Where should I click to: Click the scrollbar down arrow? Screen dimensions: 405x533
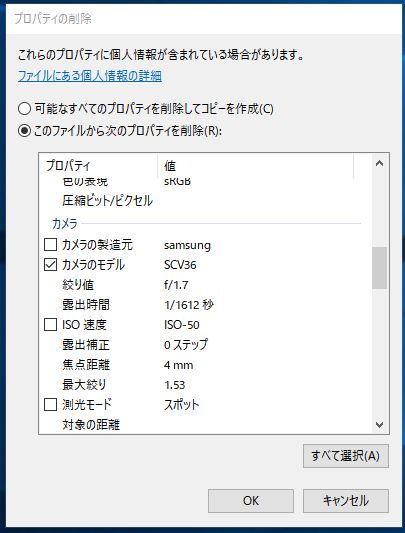click(379, 424)
